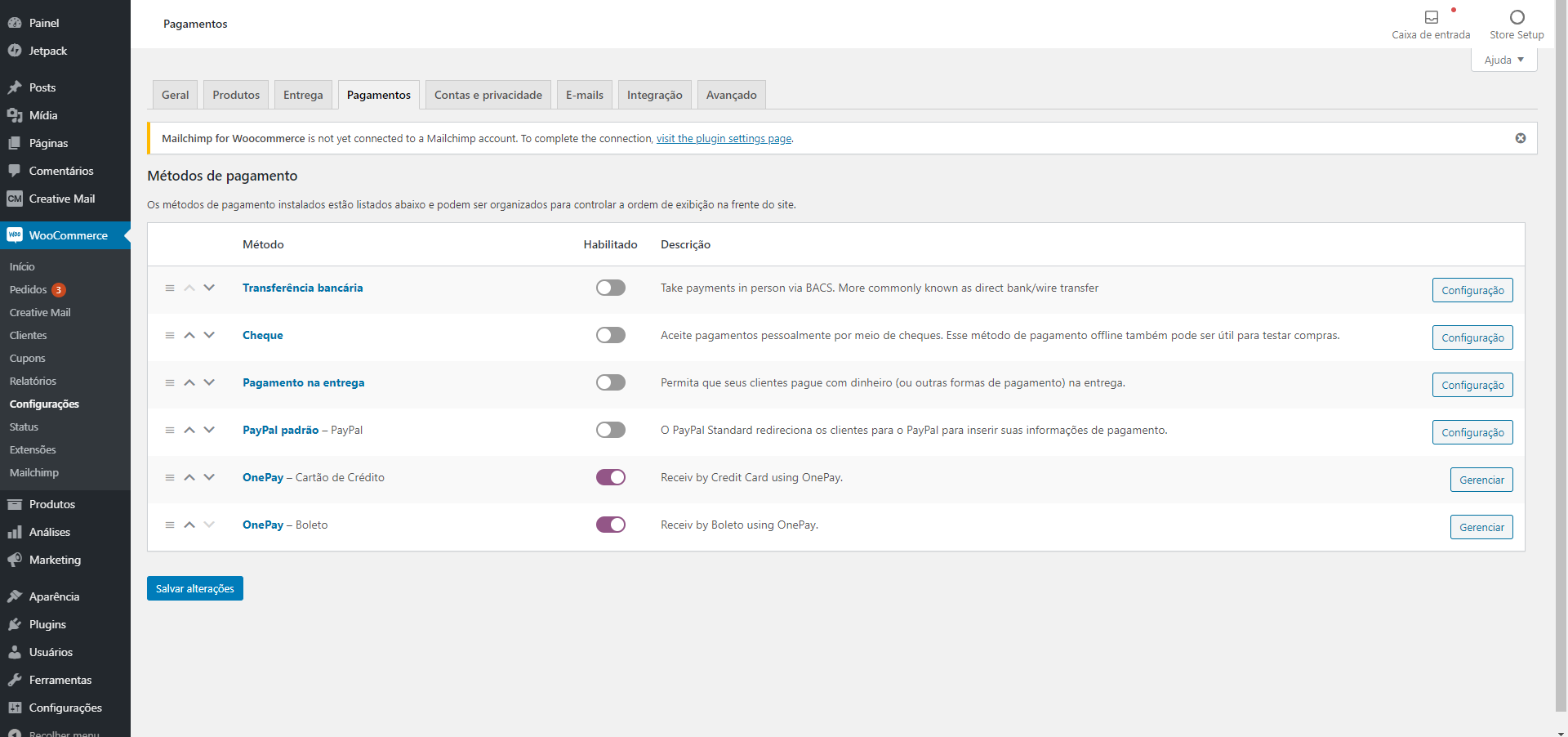This screenshot has height=737, width=1568.
Task: Enable the Transferência bancária toggle
Action: (x=610, y=288)
